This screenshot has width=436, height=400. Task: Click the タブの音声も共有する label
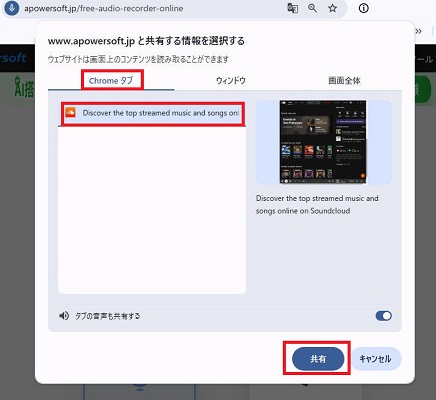pos(107,316)
